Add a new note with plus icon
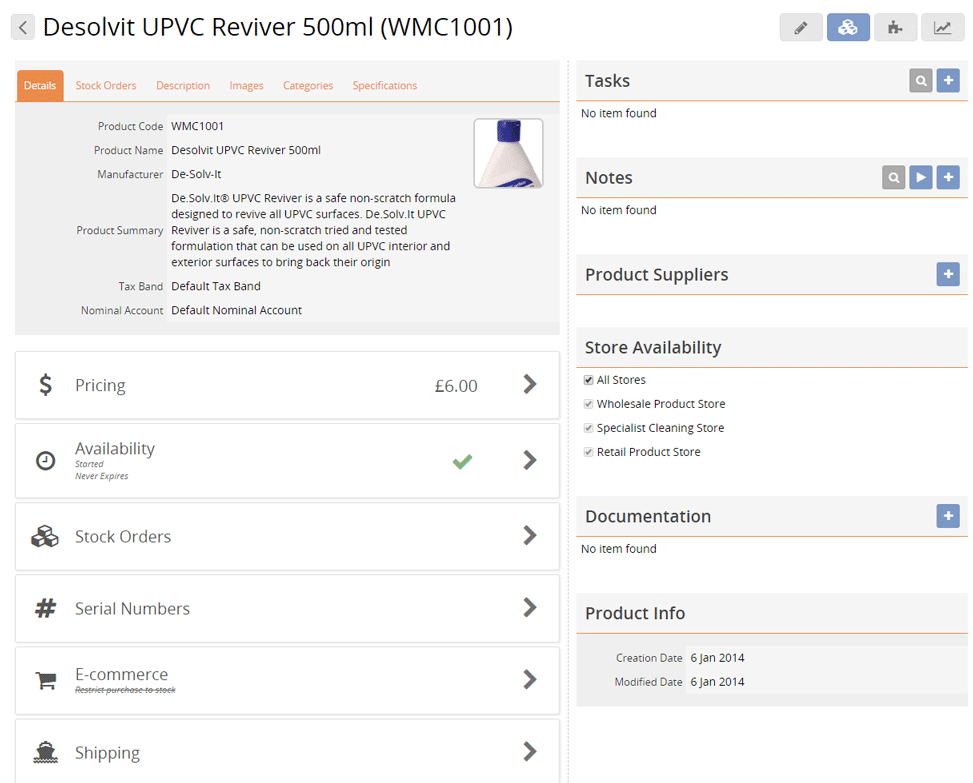 (x=948, y=177)
